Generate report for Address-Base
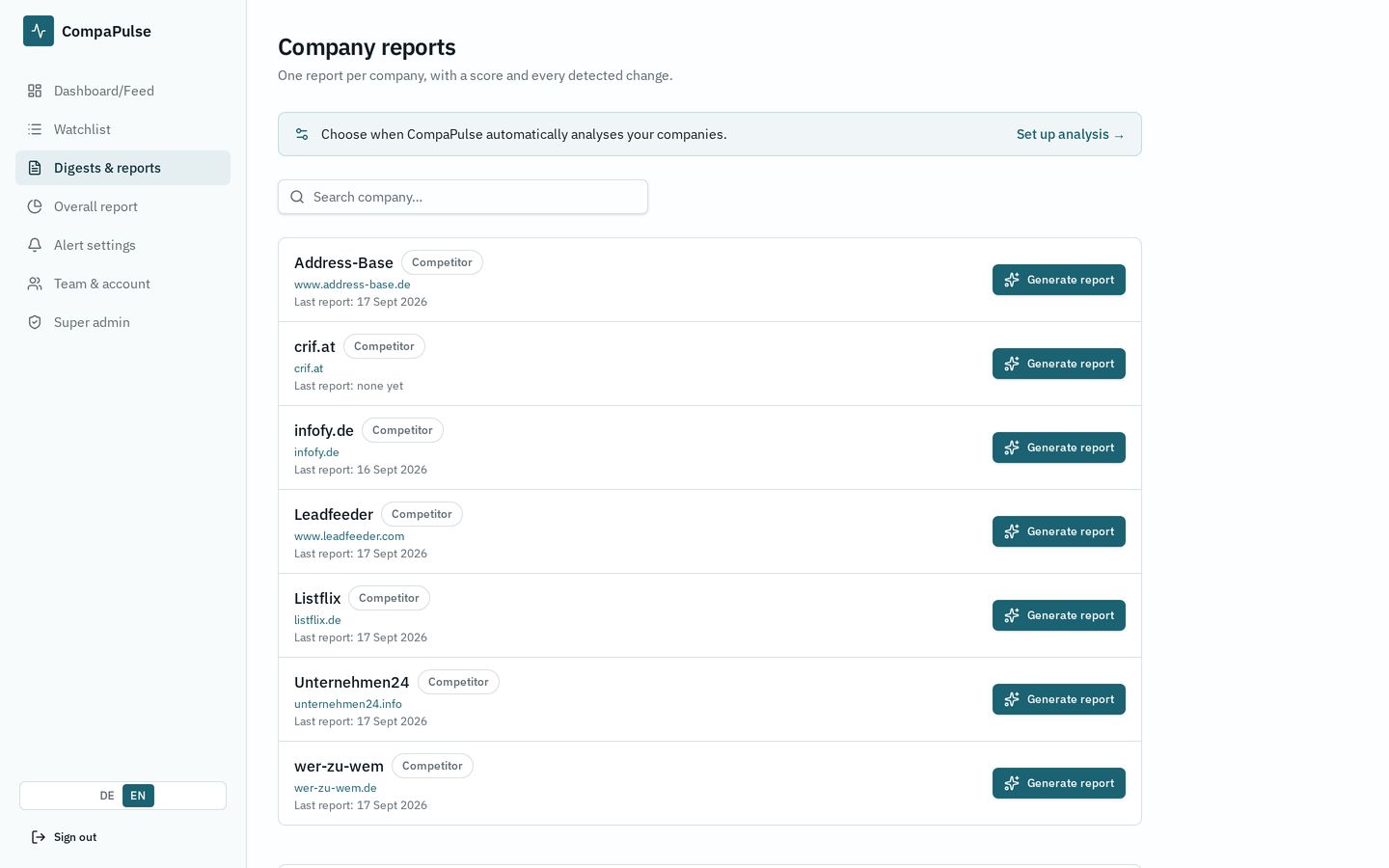The height and width of the screenshot is (868, 1389). pos(1059,280)
